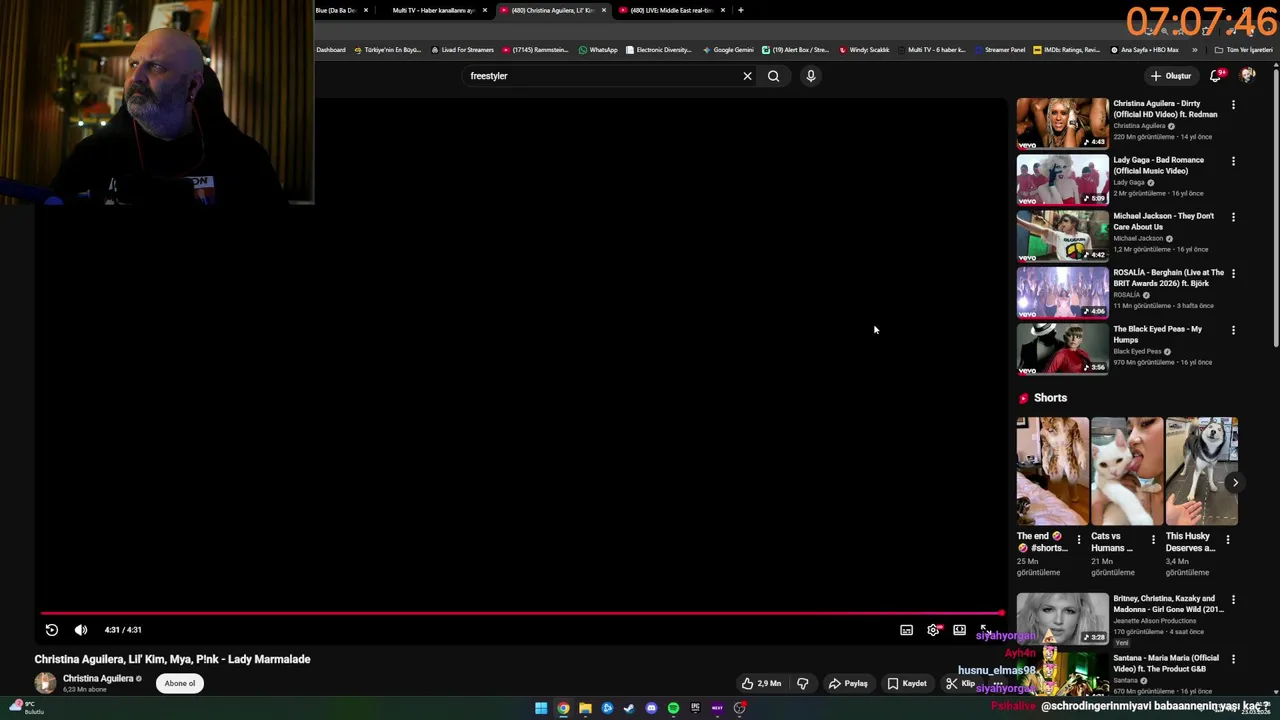Viewport: 1280px width, 720px height.
Task: Open more options for ROSALÍA - Berghain
Action: [1233, 273]
